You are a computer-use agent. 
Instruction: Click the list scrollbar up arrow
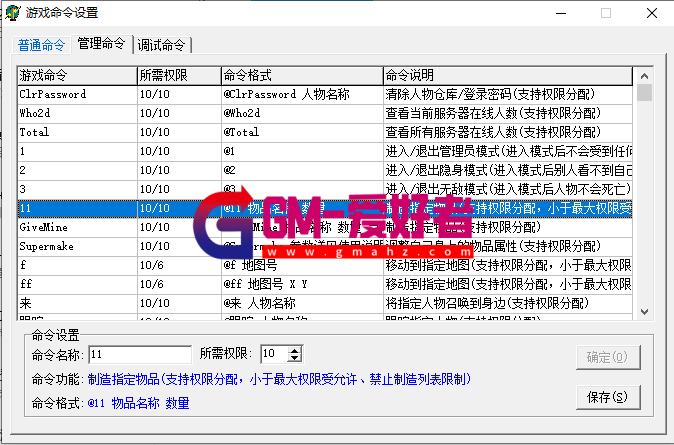[644, 75]
